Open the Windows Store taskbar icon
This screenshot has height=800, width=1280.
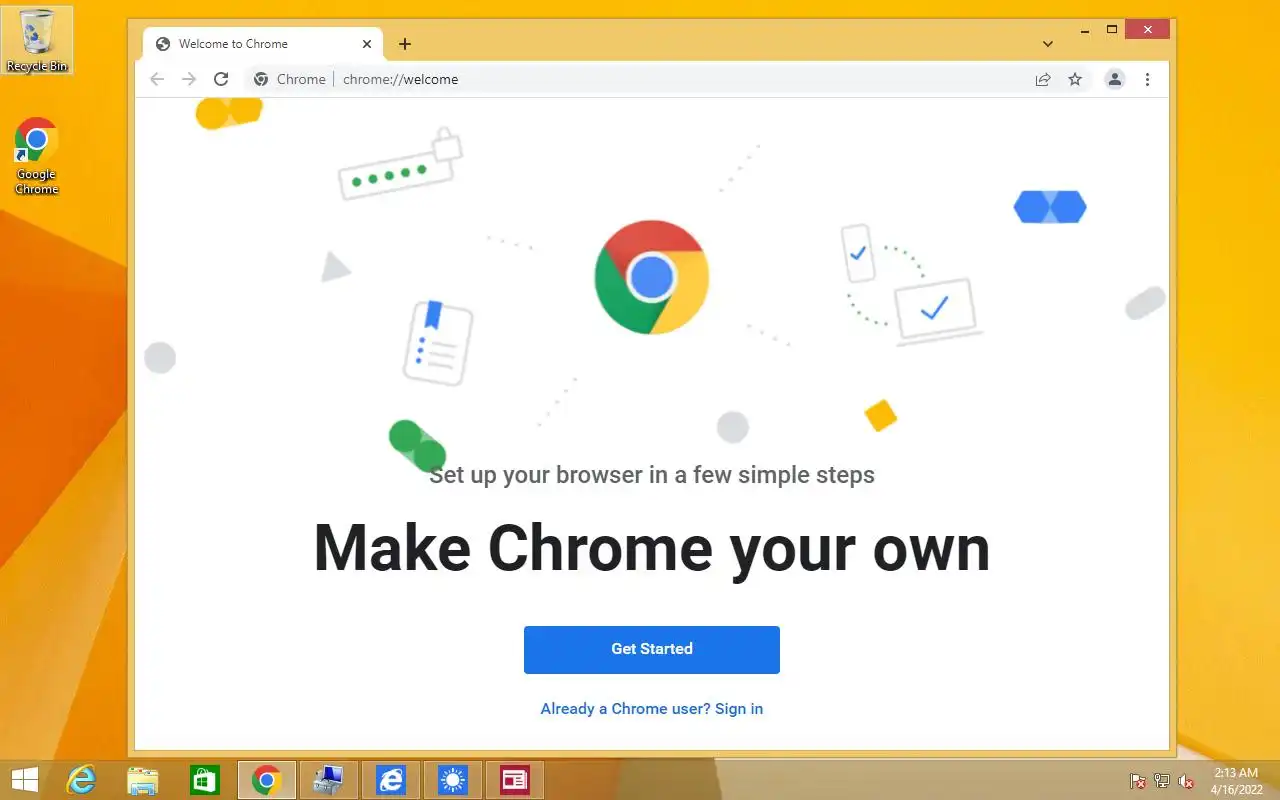tap(204, 780)
